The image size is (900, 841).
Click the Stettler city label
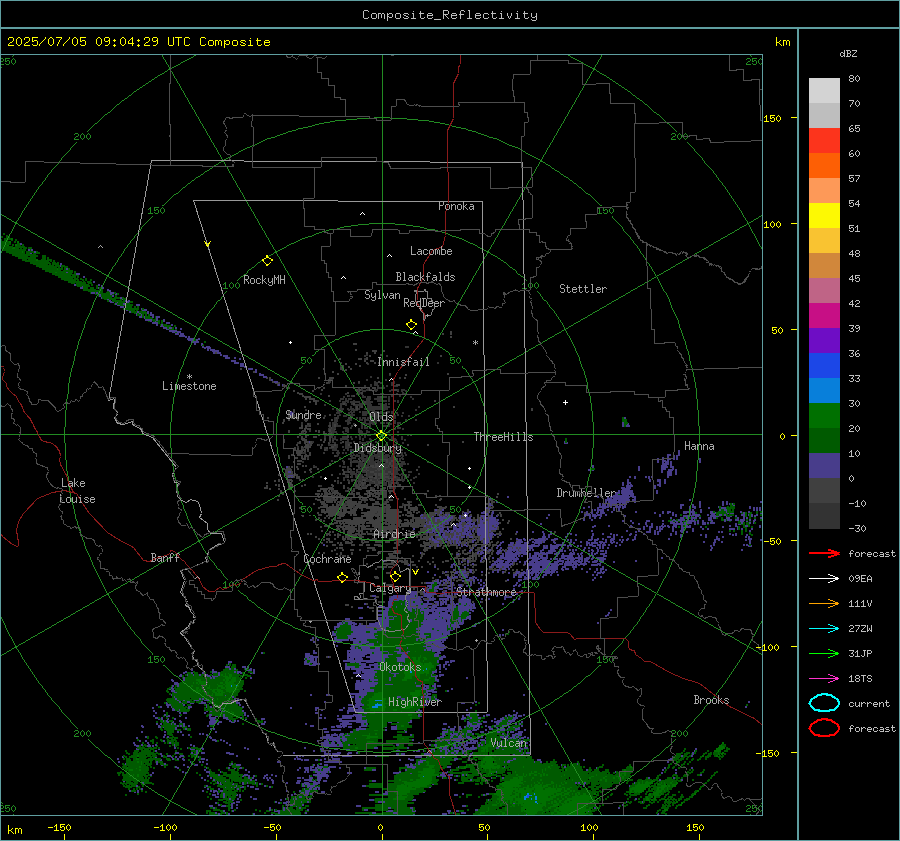point(583,289)
